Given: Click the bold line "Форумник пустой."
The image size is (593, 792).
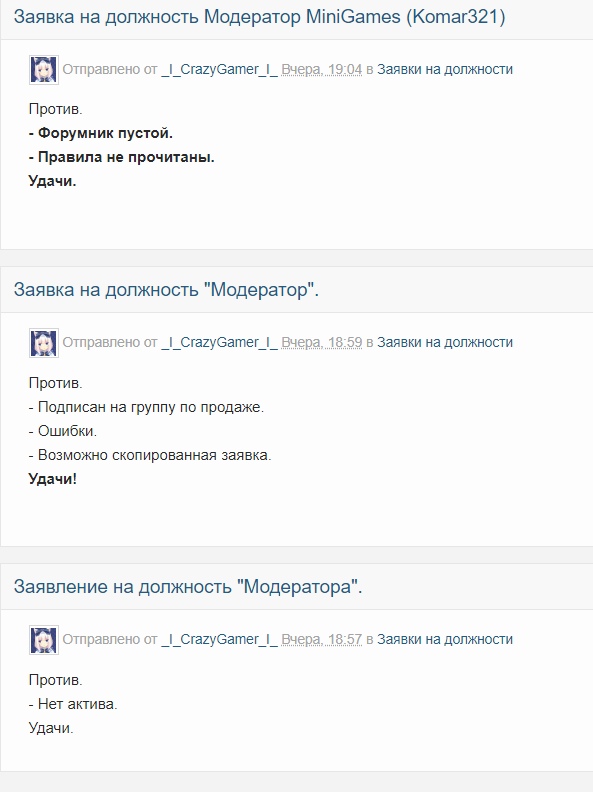Looking at the screenshot, I should 101,133.
